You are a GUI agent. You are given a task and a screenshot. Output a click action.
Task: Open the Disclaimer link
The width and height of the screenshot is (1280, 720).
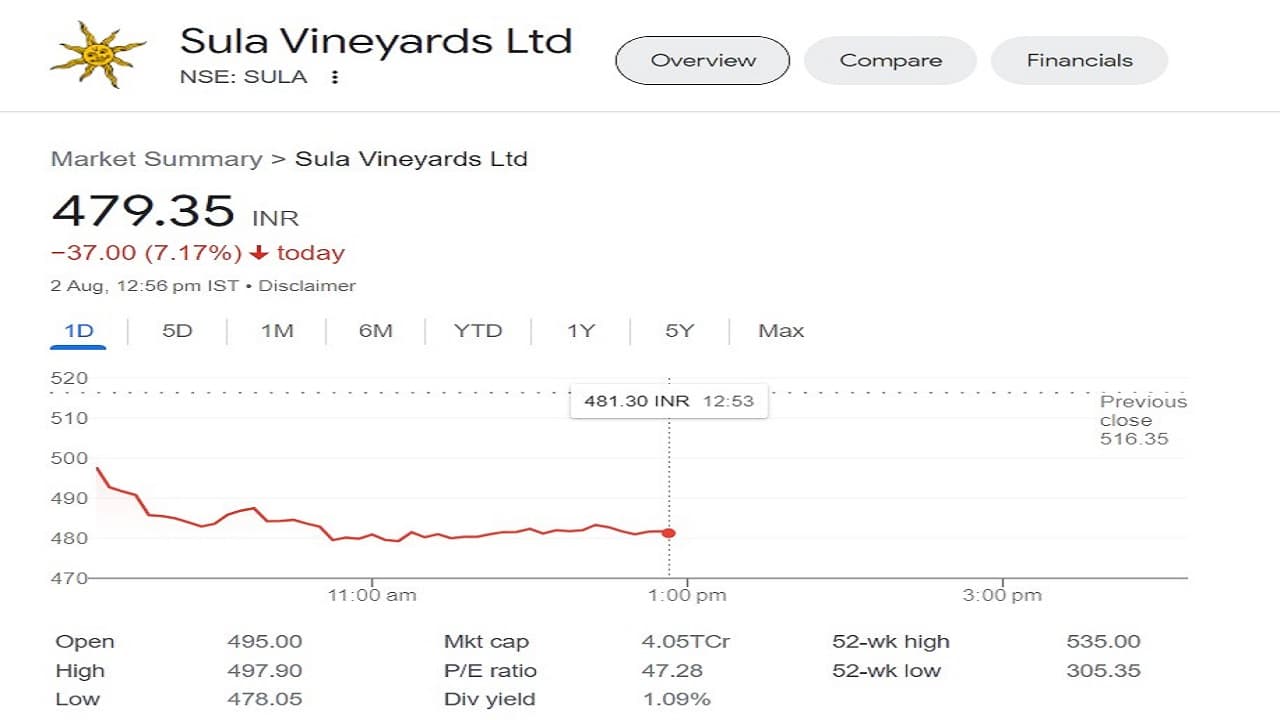tap(307, 286)
